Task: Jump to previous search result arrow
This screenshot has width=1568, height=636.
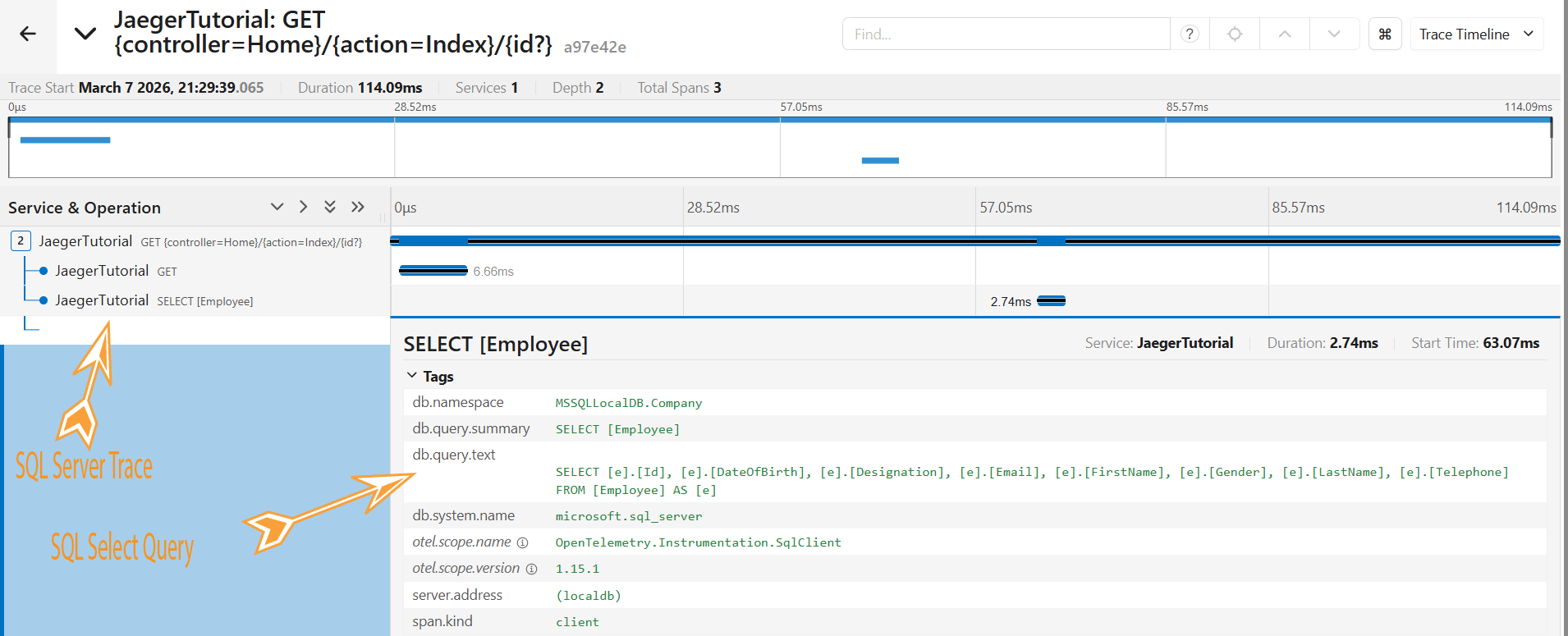Action: pyautogui.click(x=1285, y=34)
